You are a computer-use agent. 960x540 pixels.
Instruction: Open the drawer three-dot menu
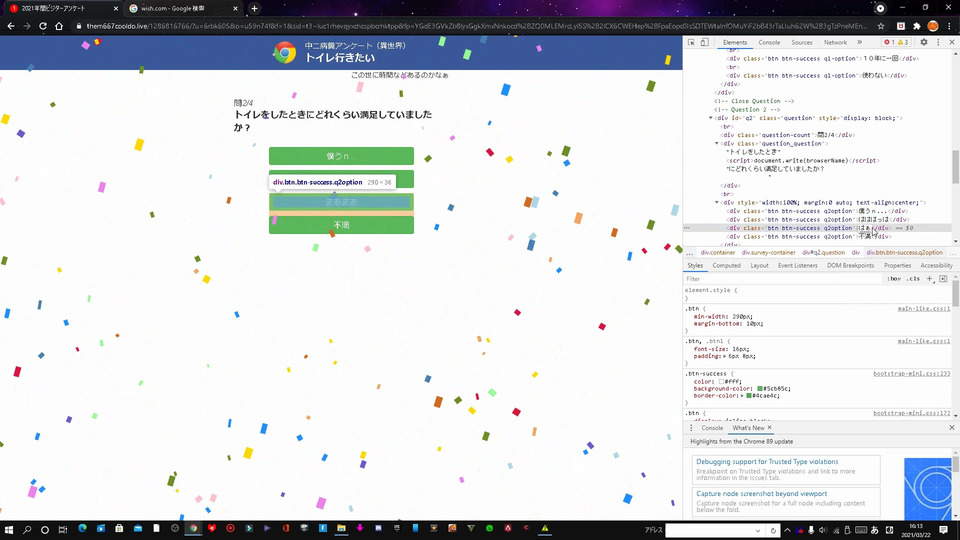691,428
